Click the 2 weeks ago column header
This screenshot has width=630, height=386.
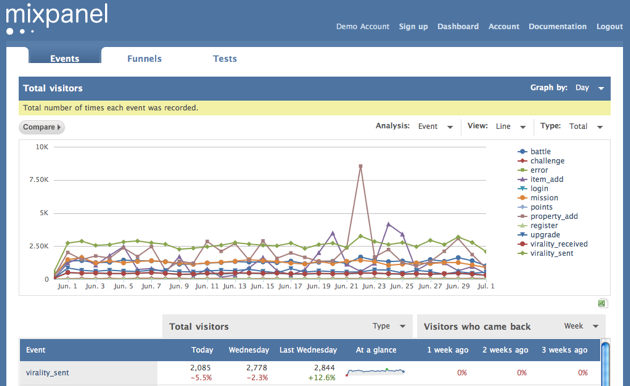tap(505, 350)
